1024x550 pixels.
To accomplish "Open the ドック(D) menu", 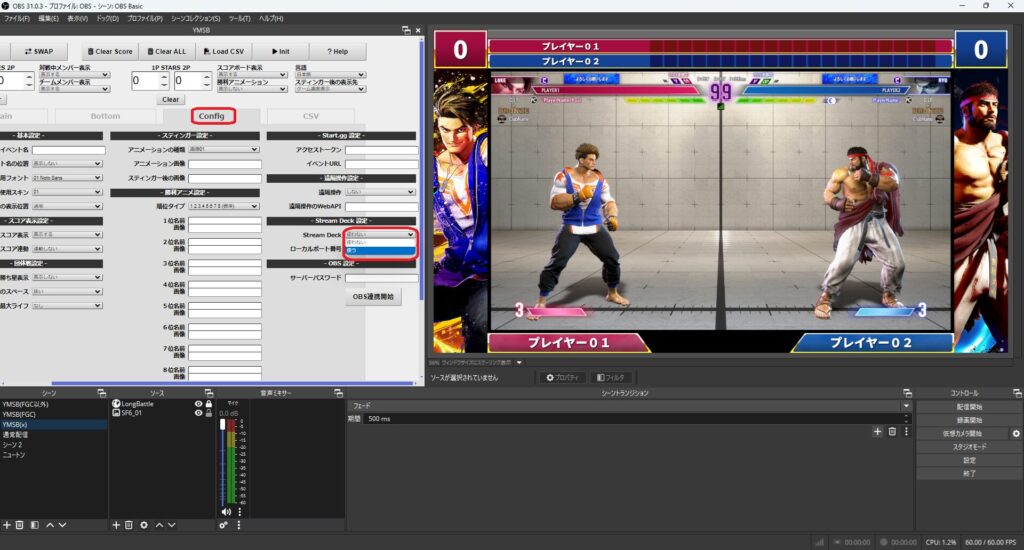I will [x=108, y=18].
